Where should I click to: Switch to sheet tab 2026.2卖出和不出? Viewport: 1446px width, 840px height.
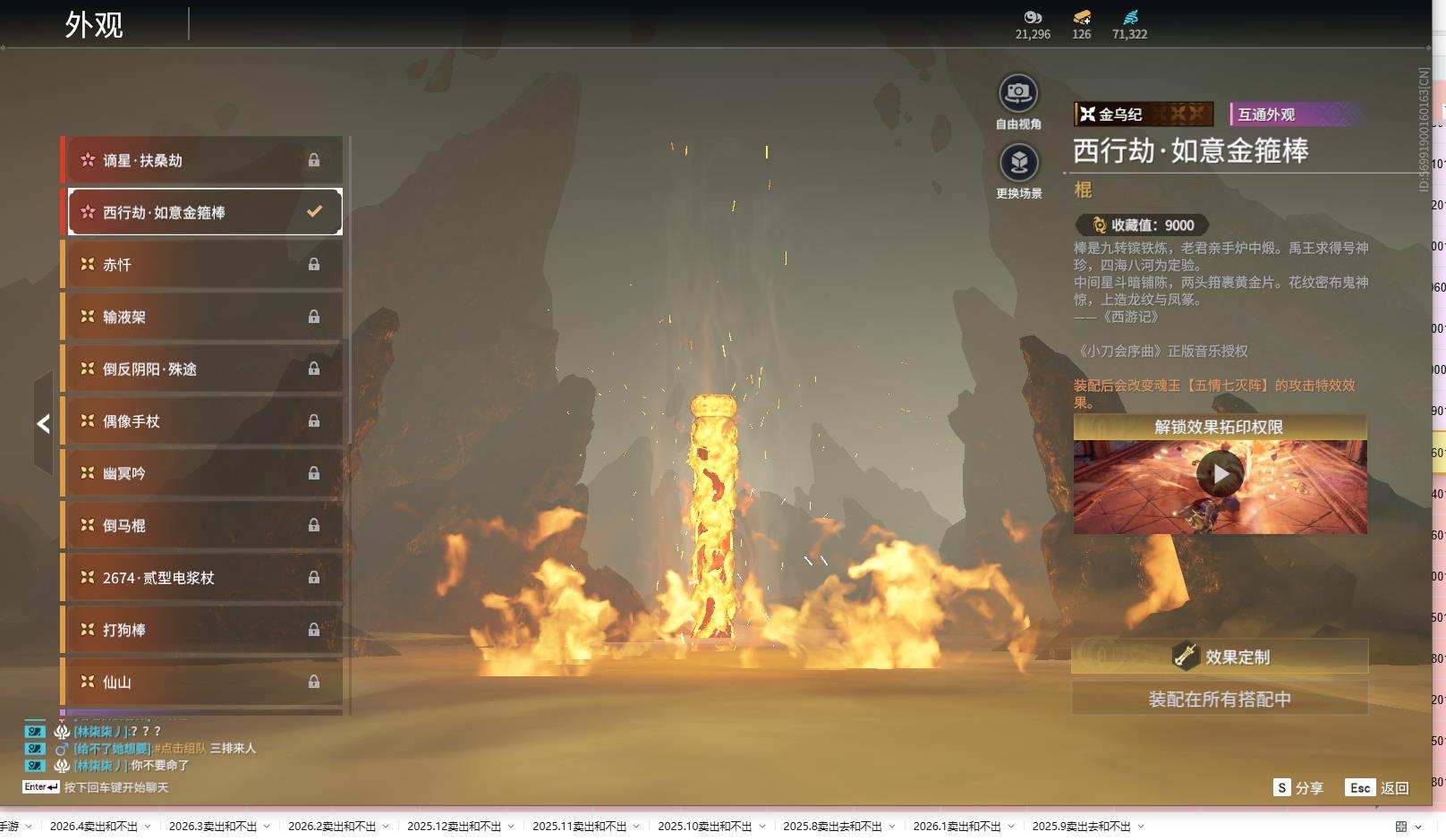tap(332, 826)
